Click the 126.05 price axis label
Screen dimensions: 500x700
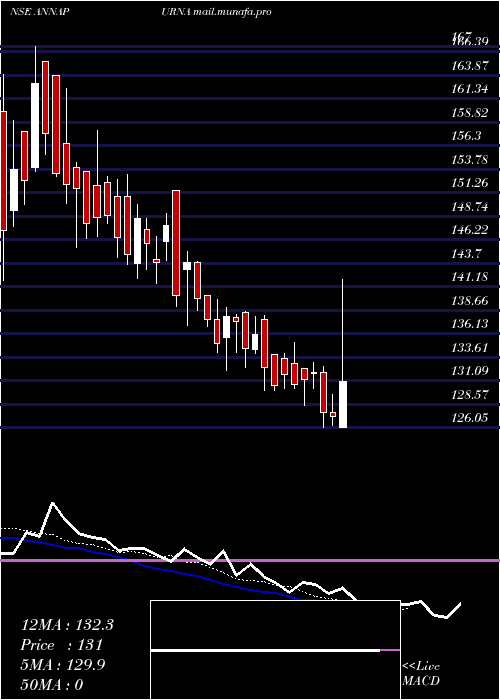469,418
